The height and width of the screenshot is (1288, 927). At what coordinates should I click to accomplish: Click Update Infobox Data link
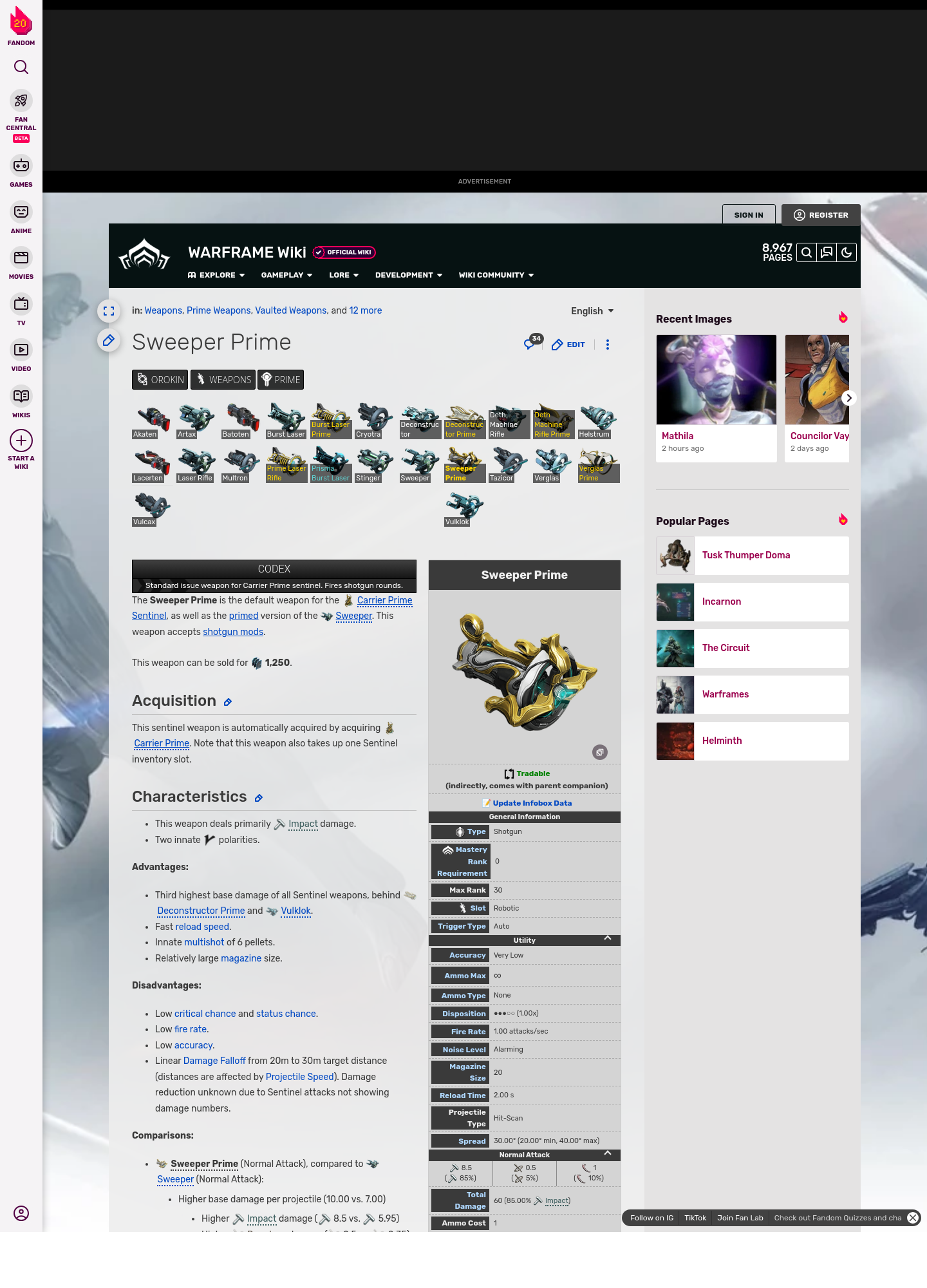(532, 803)
